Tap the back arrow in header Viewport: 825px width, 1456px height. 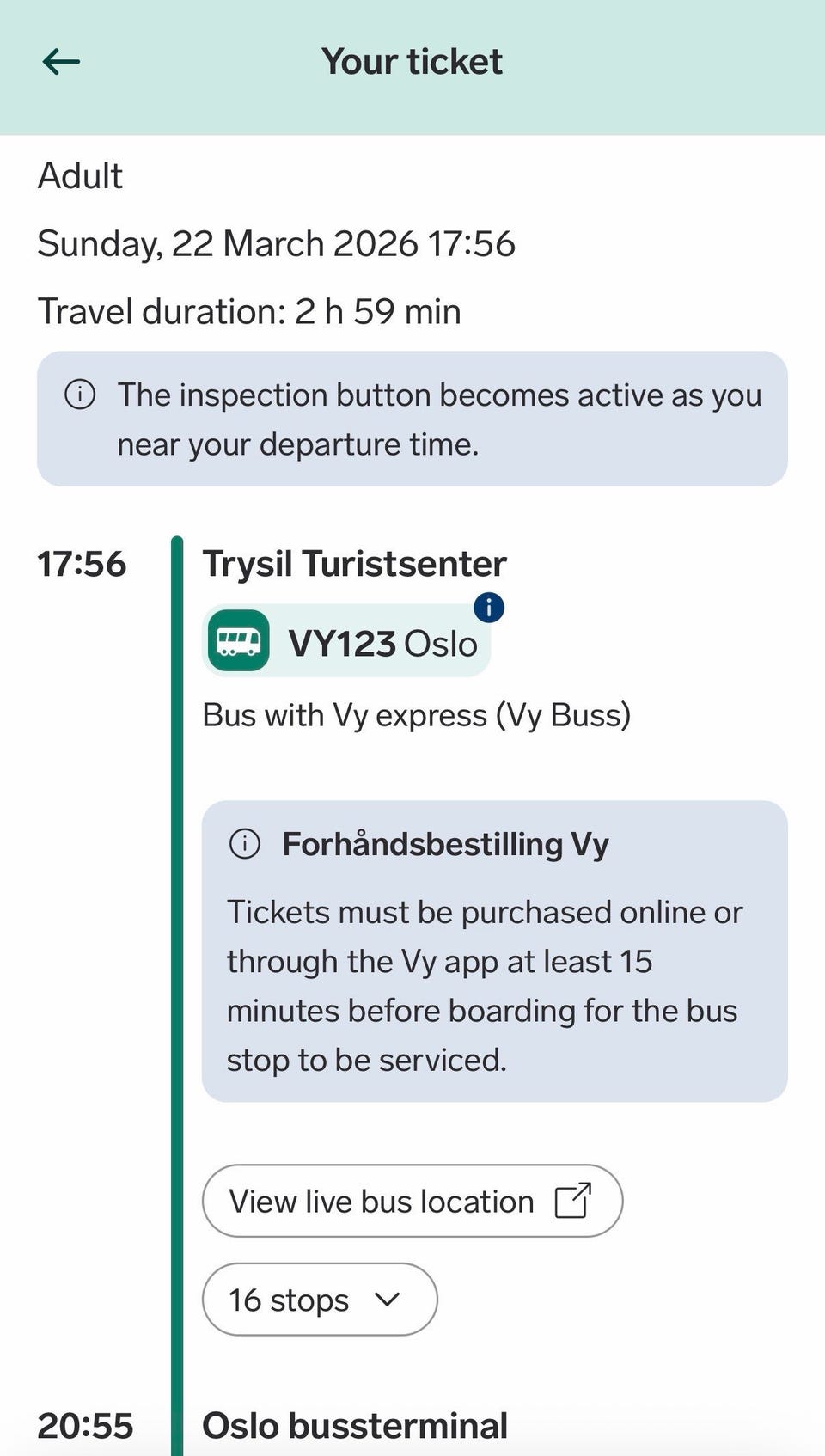[x=61, y=62]
